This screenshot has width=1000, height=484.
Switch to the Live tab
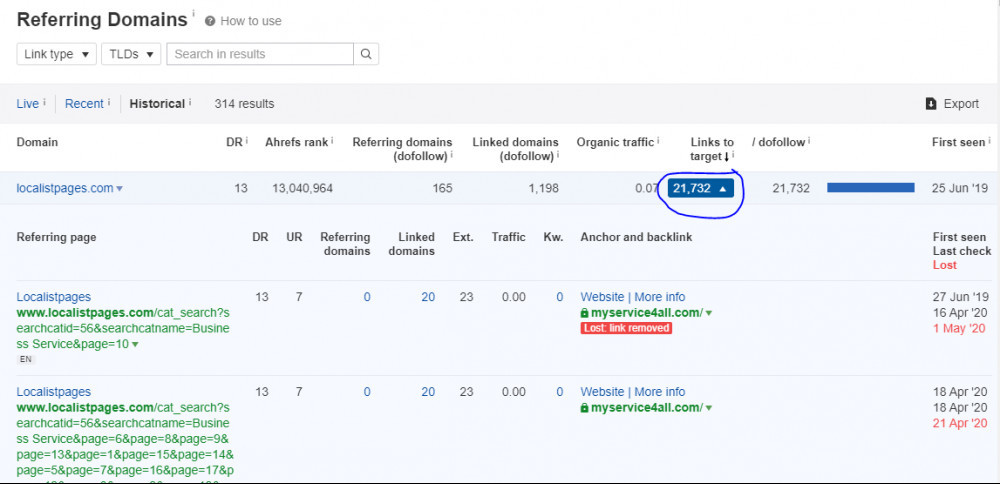(x=27, y=103)
